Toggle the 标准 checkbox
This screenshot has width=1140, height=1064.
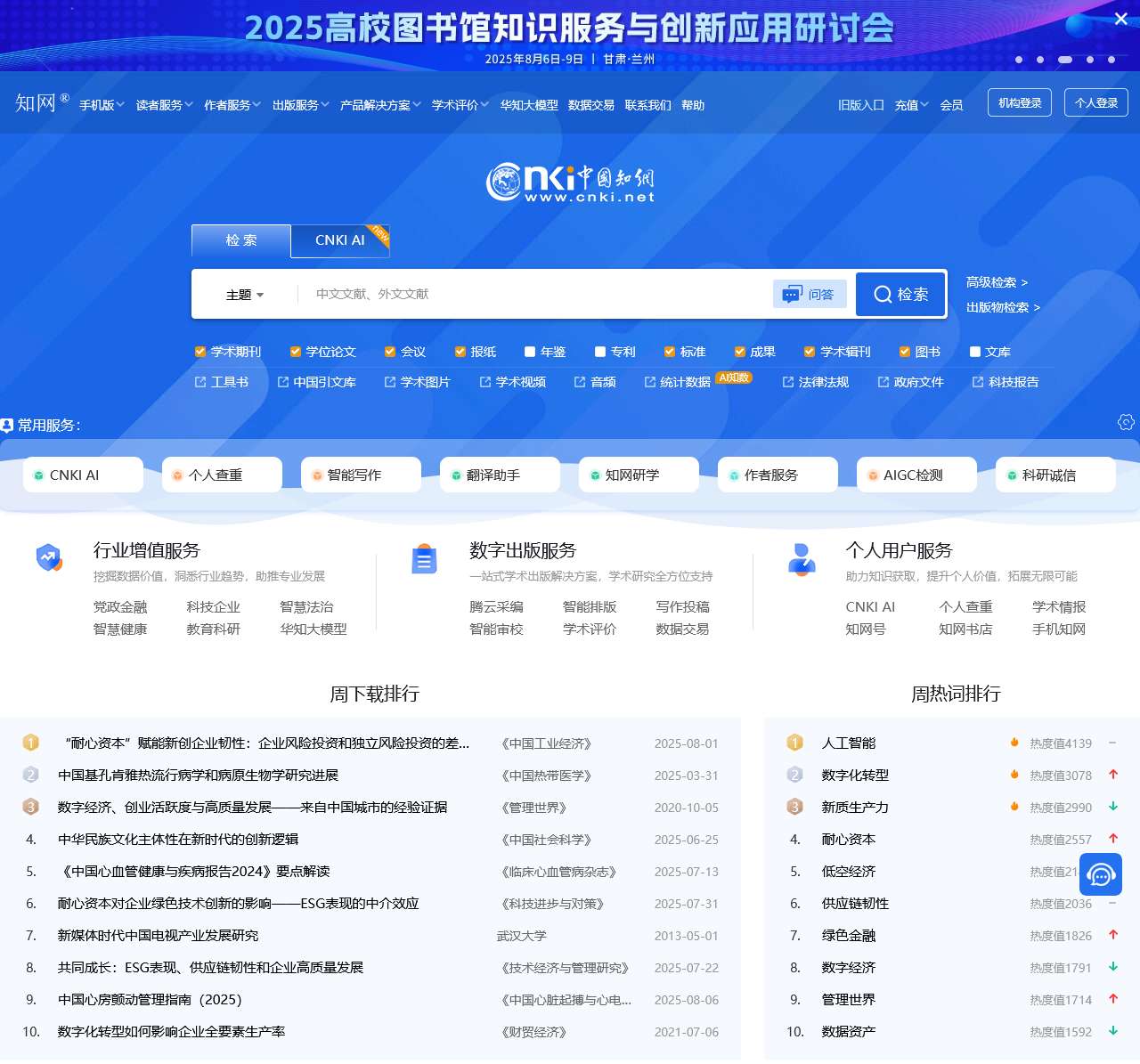click(x=670, y=352)
